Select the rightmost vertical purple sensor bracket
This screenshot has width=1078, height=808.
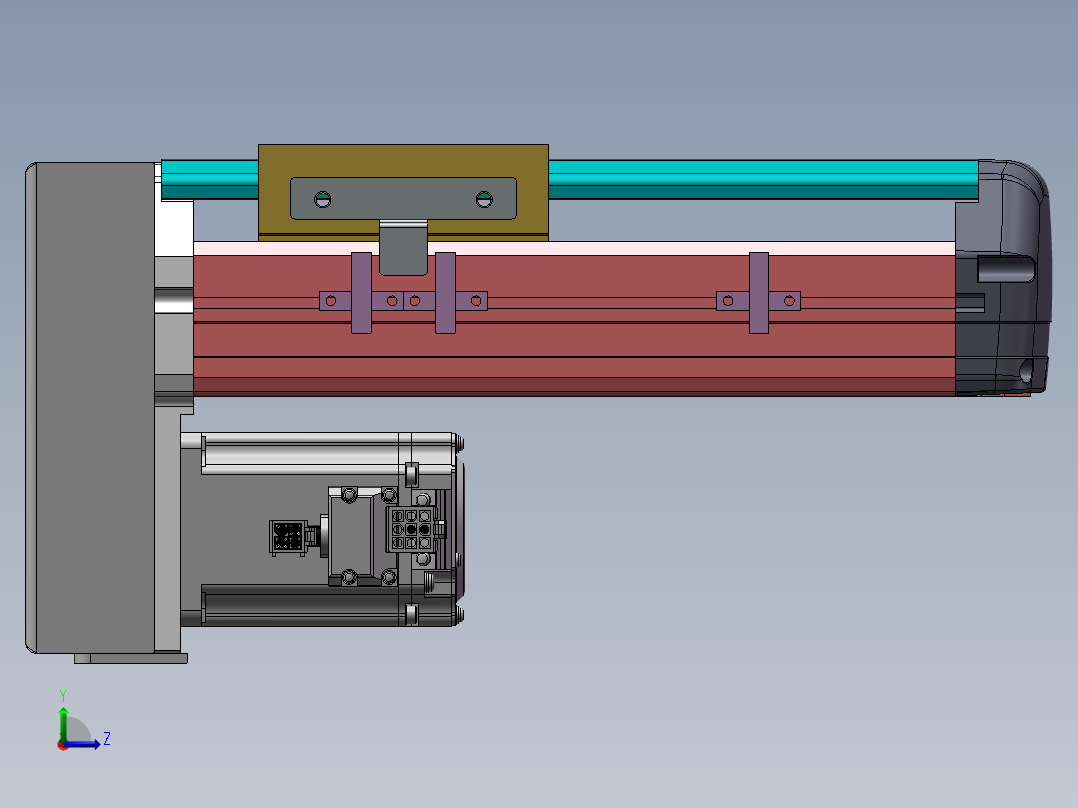759,293
